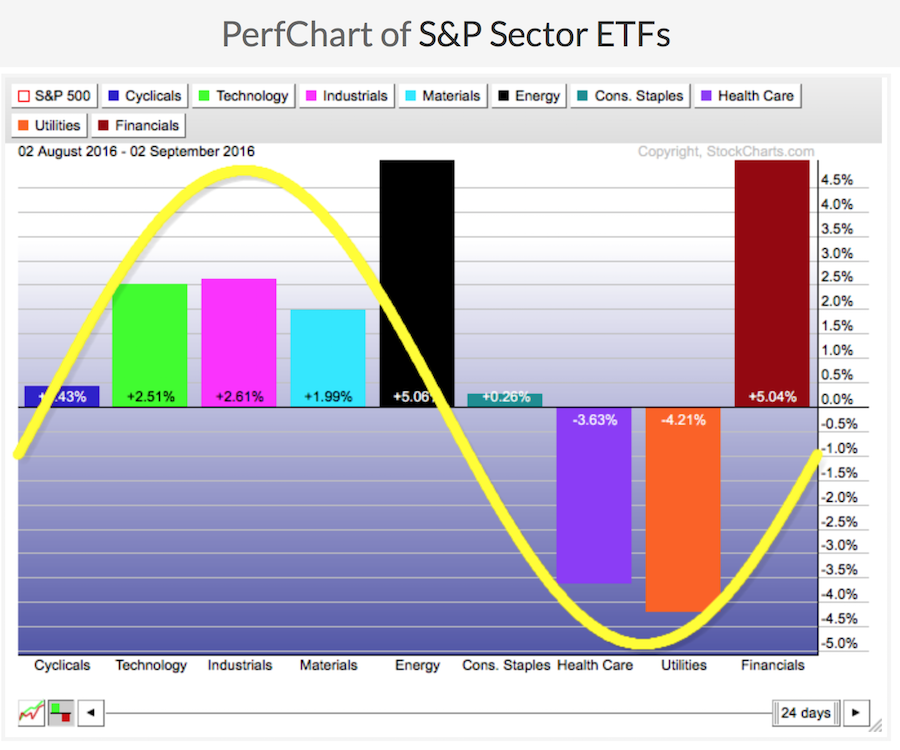The image size is (900, 750).
Task: Toggle the Energy sector series
Action: [x=530, y=96]
